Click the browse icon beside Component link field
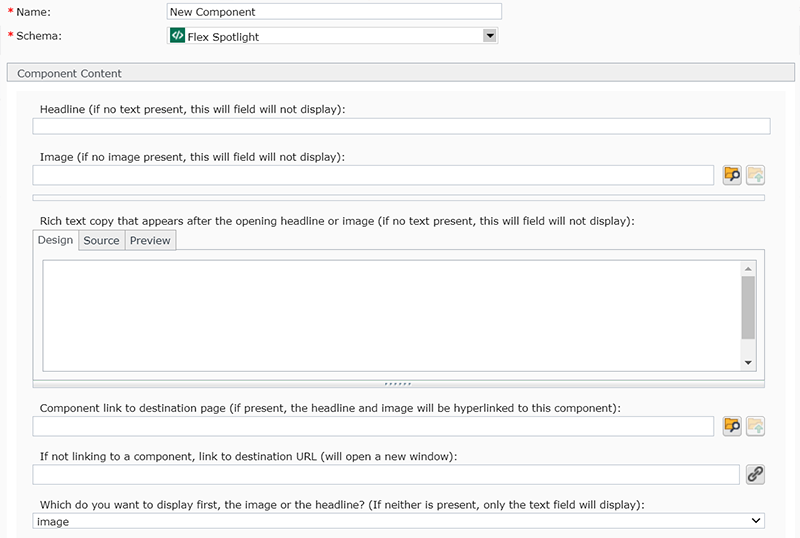The width and height of the screenshot is (800, 538). coord(732,426)
